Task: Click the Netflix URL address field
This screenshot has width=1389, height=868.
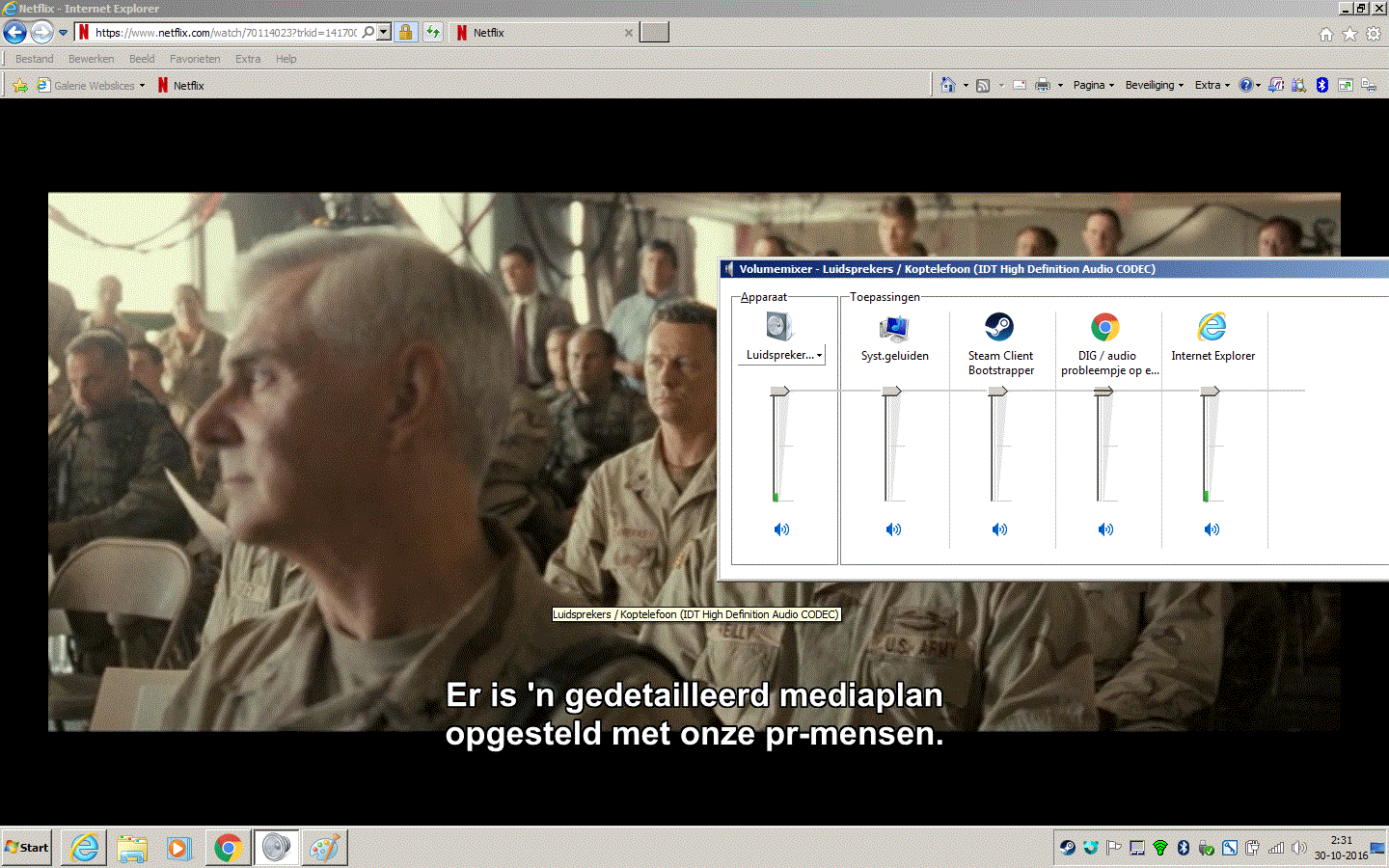Action: click(226, 32)
